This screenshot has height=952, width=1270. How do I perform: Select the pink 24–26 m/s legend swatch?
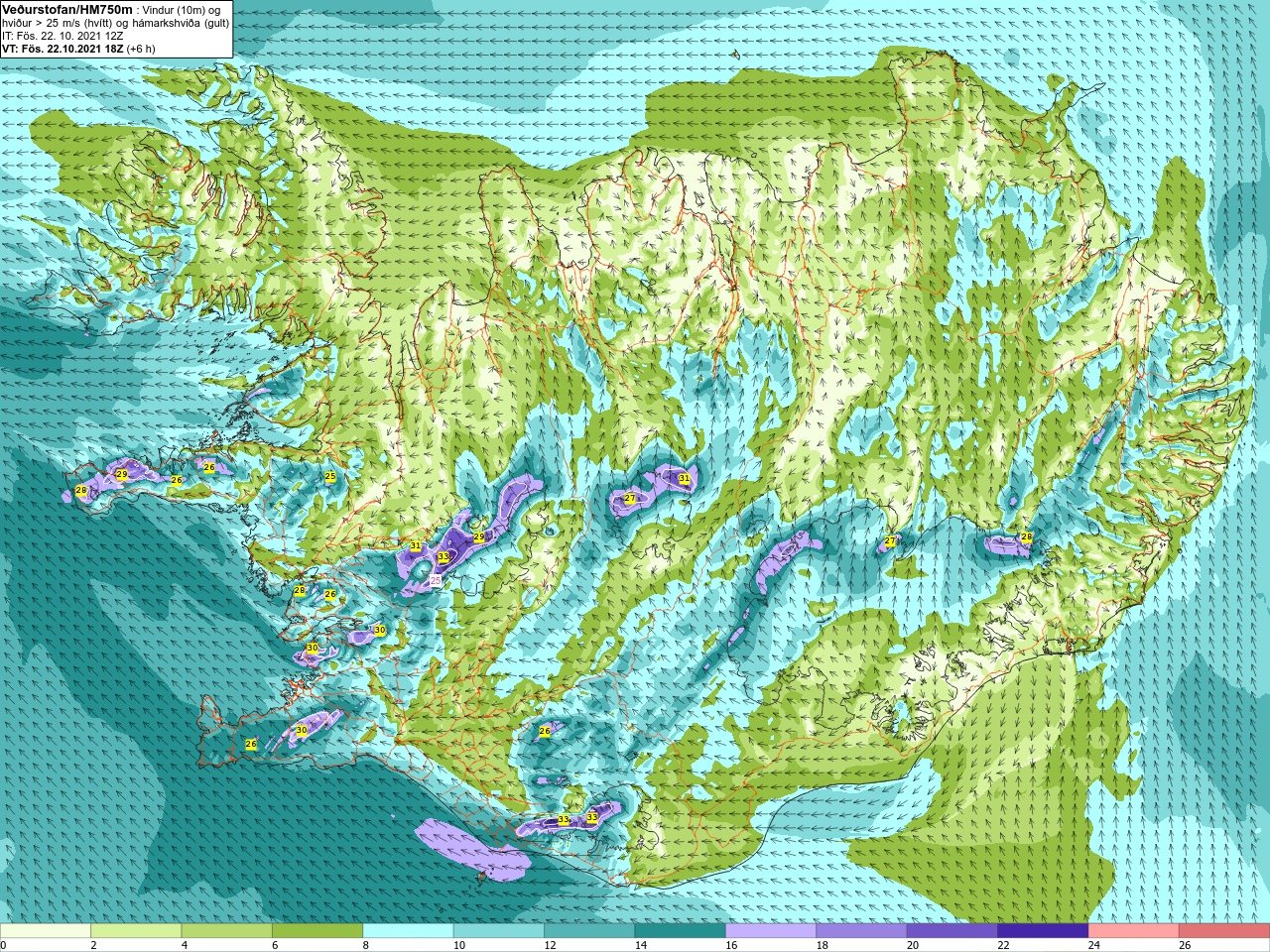pyautogui.click(x=1134, y=931)
